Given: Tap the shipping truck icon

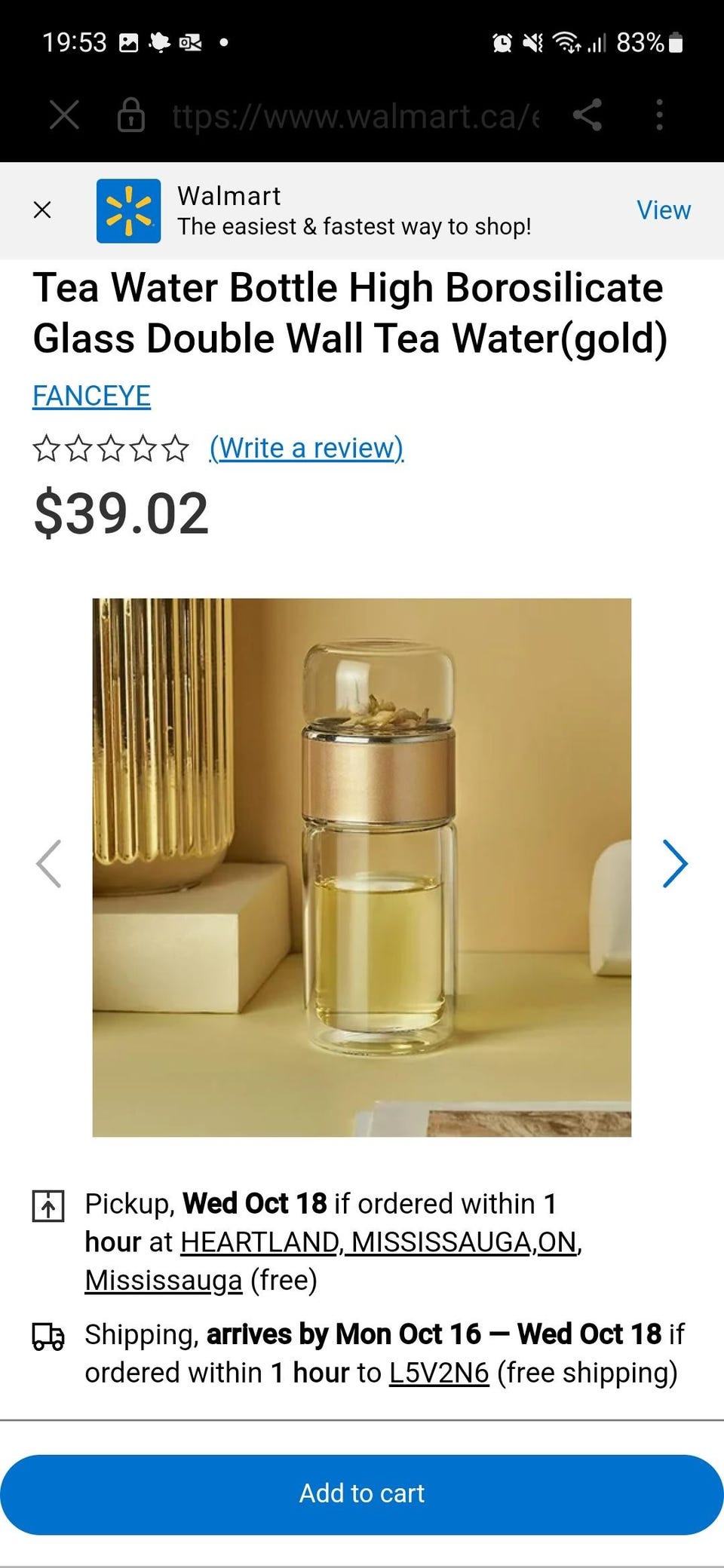Looking at the screenshot, I should click(x=48, y=1337).
